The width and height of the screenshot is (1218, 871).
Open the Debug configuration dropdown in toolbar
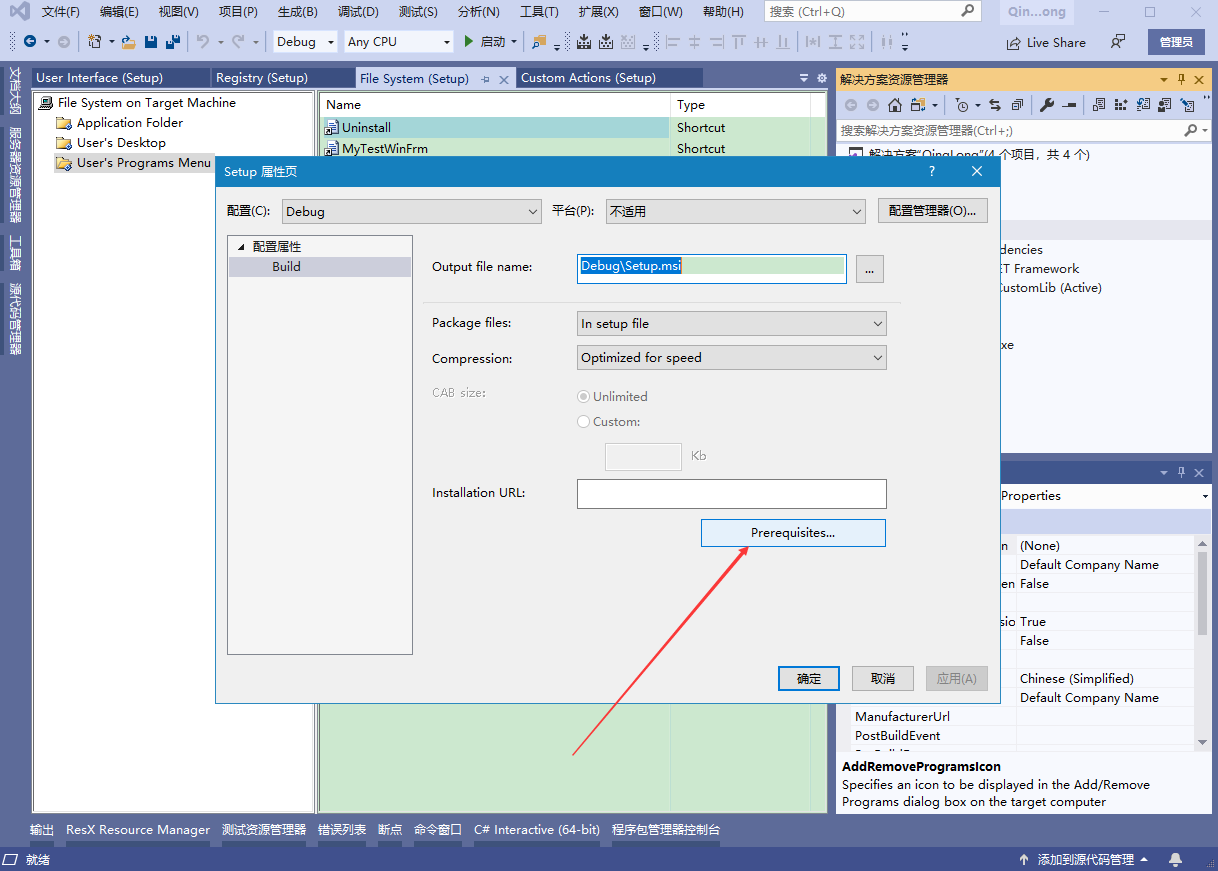[x=305, y=42]
